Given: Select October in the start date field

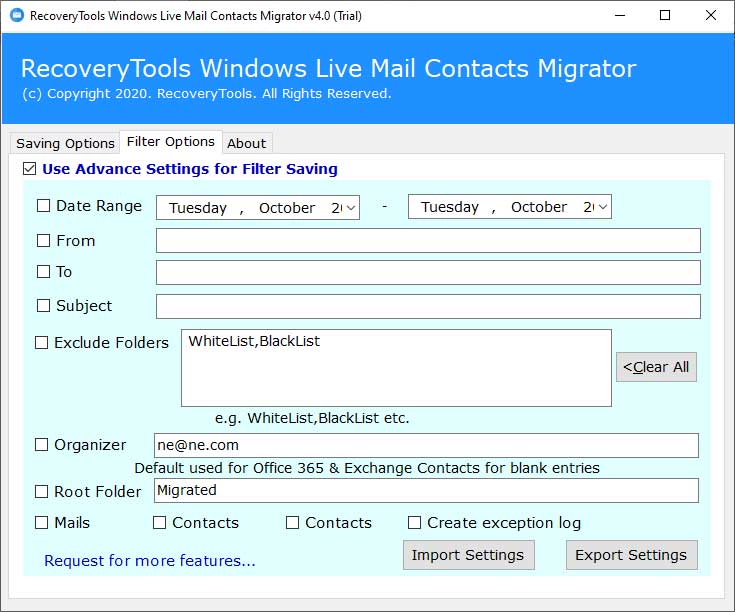Looking at the screenshot, I should click(287, 208).
